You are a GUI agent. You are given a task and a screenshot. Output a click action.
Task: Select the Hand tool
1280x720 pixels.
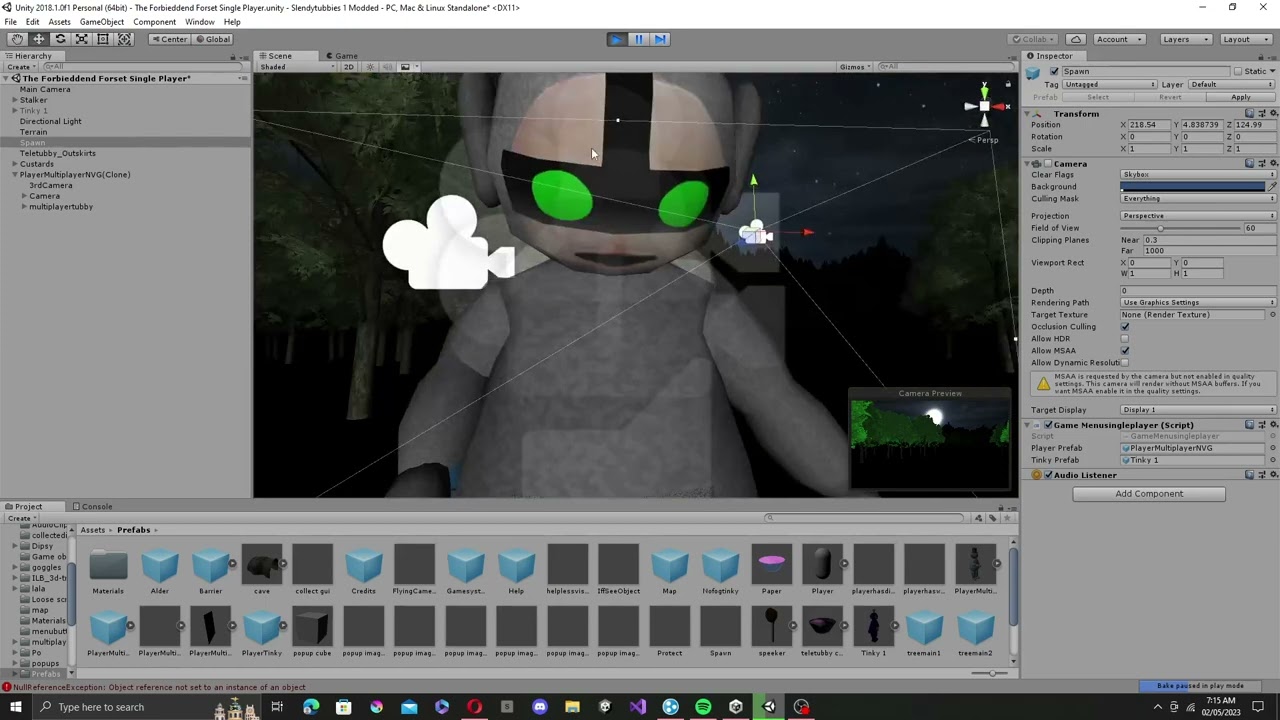pyautogui.click(x=17, y=39)
